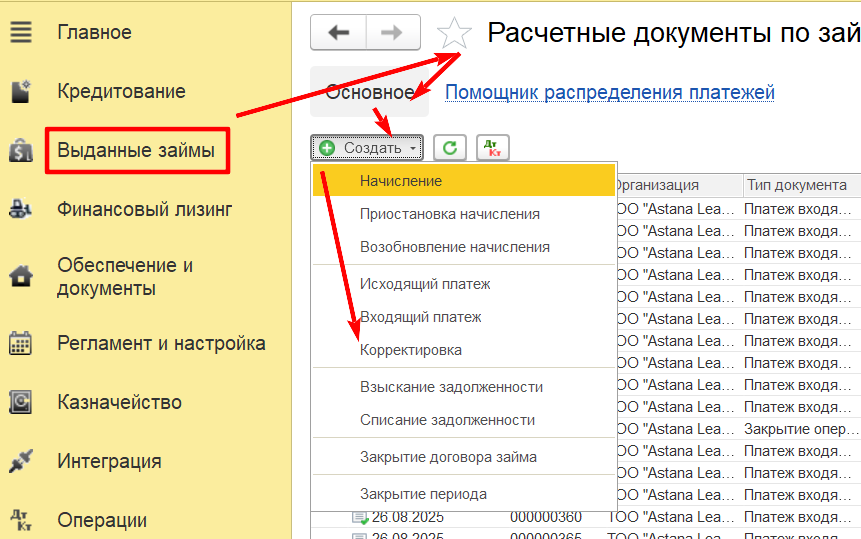Choose Списание задолженности menu item
Screen dimensions: 861x539
tap(464, 420)
